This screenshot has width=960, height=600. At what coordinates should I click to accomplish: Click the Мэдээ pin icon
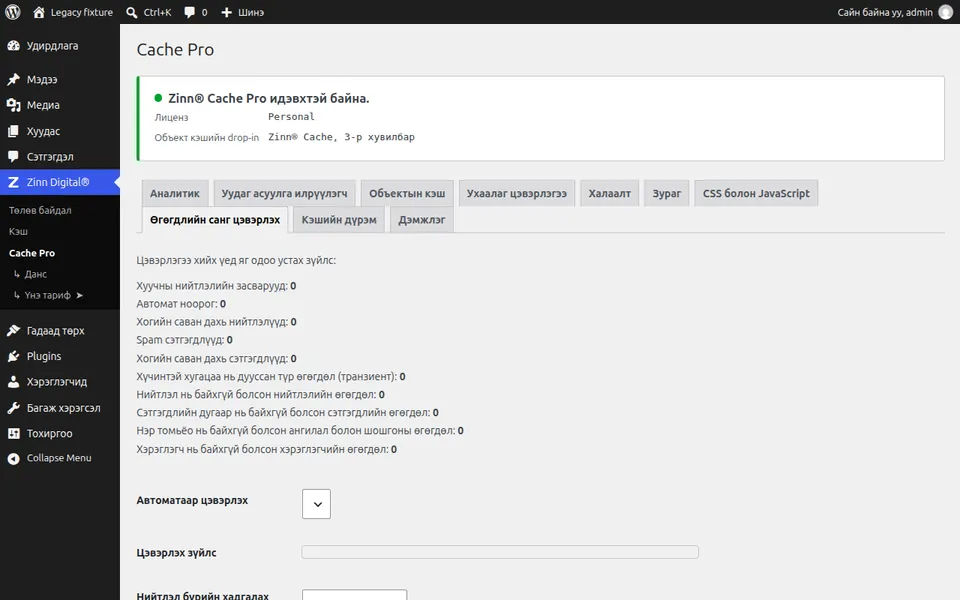[x=13, y=80]
